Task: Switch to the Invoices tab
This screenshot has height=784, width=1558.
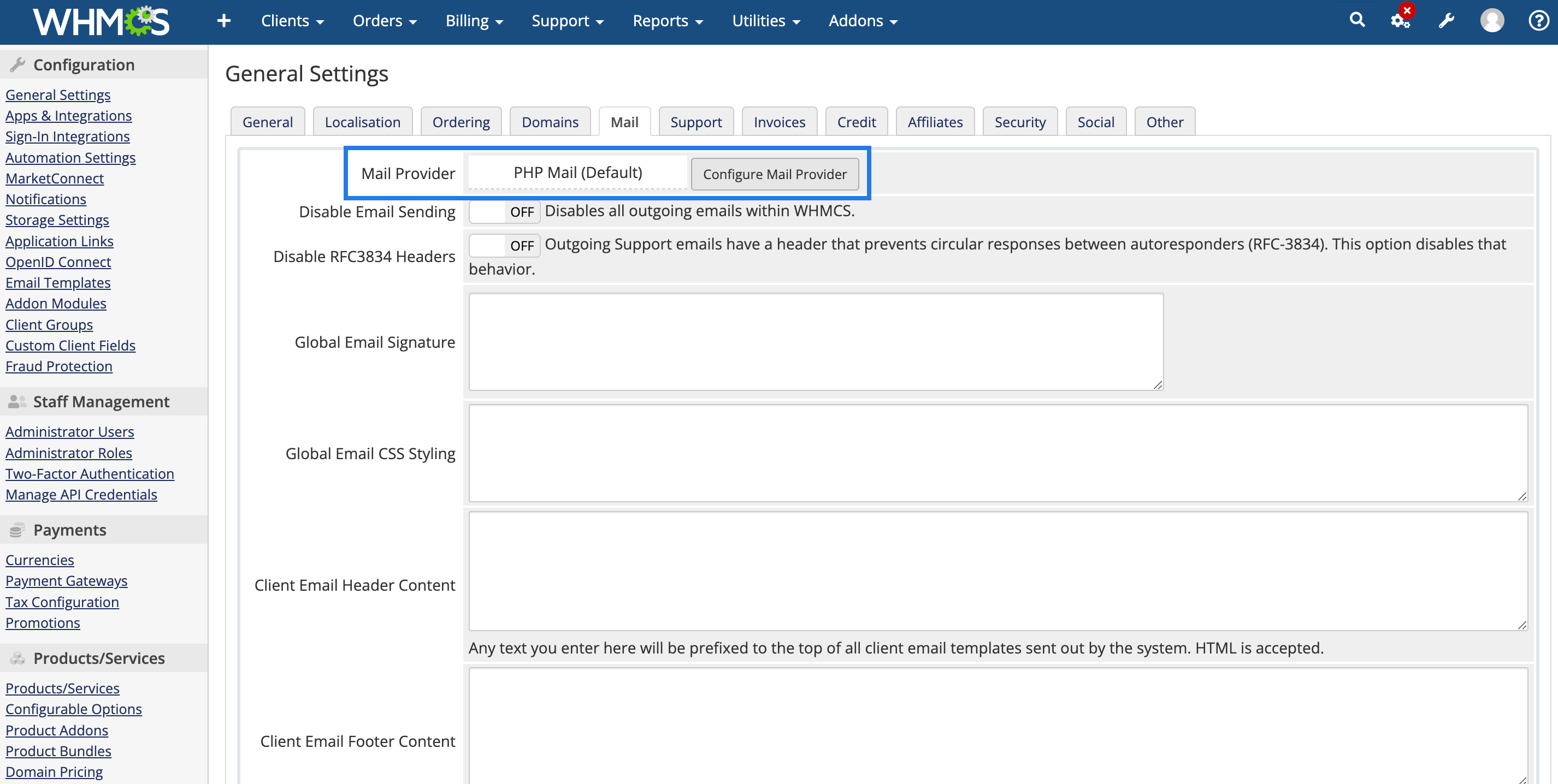Action: click(779, 122)
